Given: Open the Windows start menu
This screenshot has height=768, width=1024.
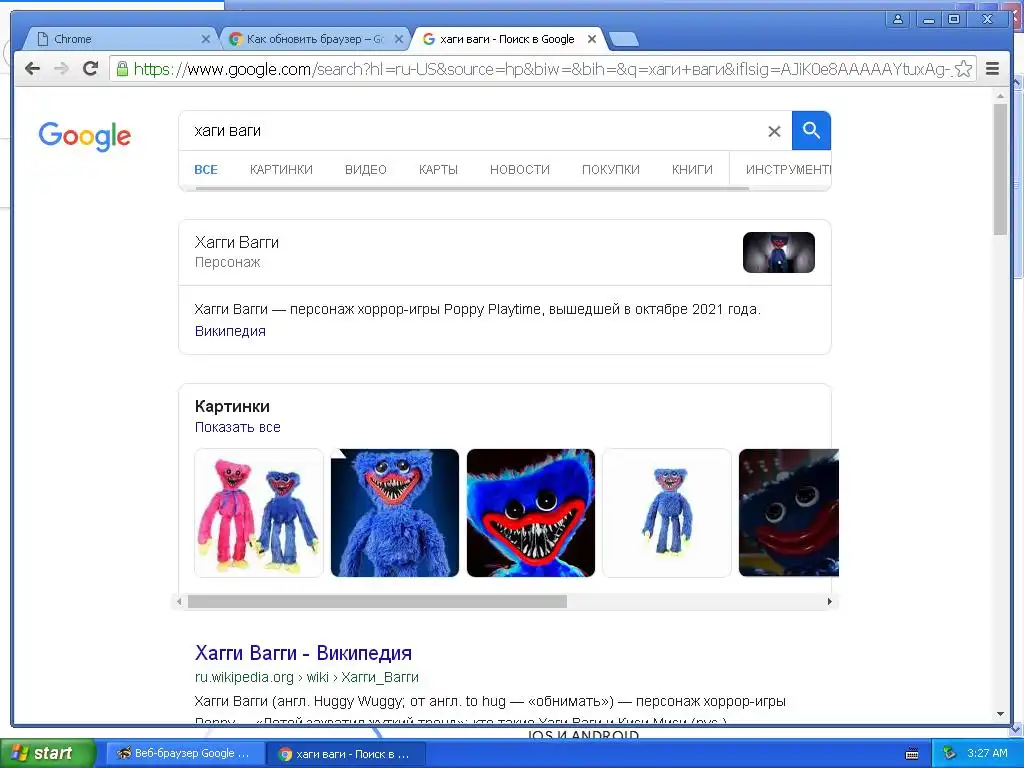Looking at the screenshot, I should [x=48, y=753].
